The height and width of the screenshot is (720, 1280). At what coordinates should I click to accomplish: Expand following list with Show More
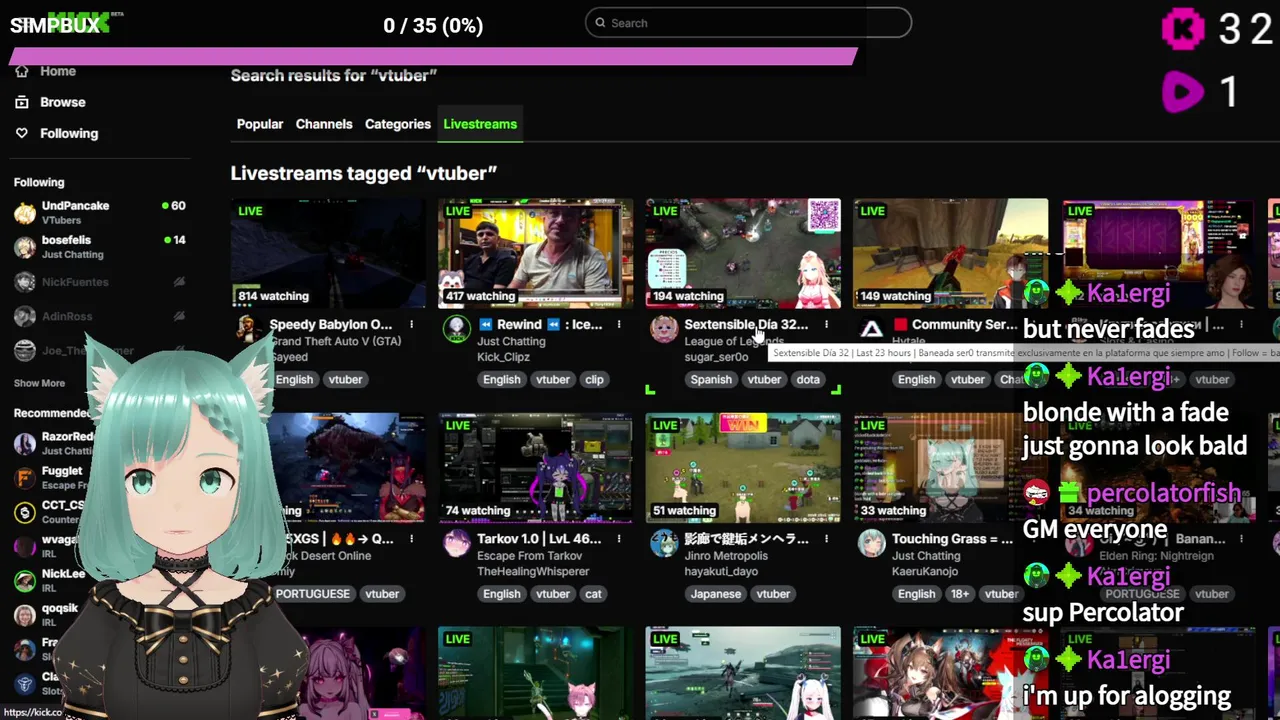click(39, 383)
